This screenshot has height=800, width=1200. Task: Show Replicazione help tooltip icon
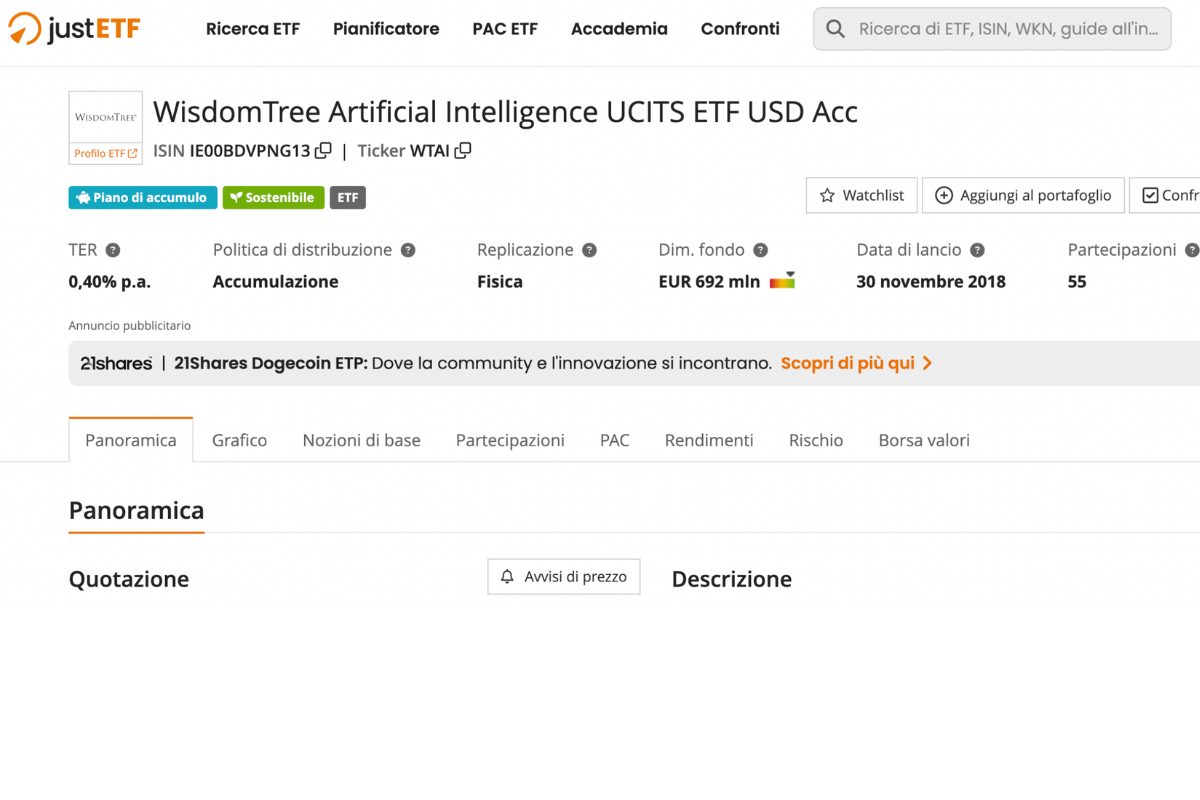(x=589, y=250)
